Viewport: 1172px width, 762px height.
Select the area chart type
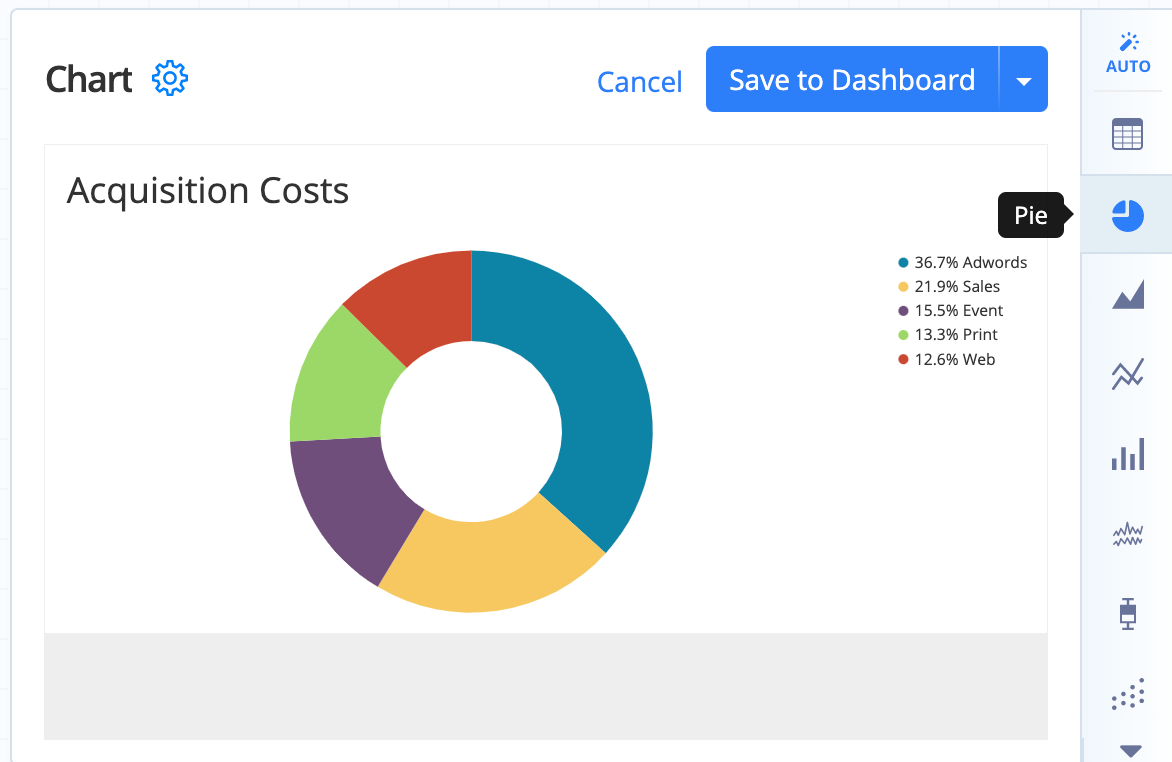pyautogui.click(x=1128, y=295)
